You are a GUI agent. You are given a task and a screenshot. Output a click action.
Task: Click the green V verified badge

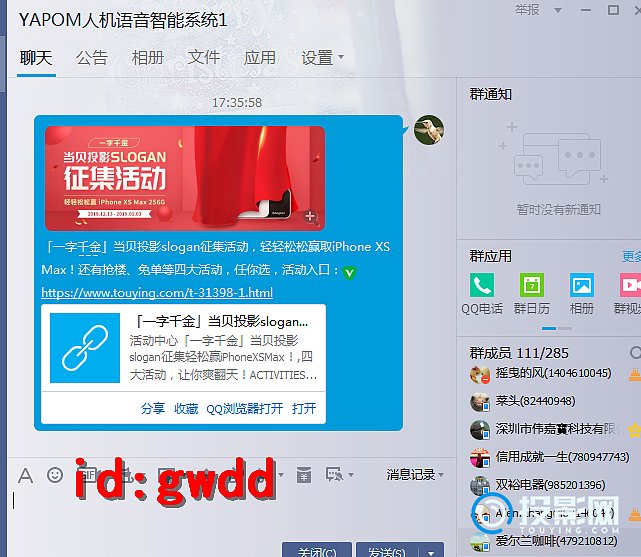point(349,273)
